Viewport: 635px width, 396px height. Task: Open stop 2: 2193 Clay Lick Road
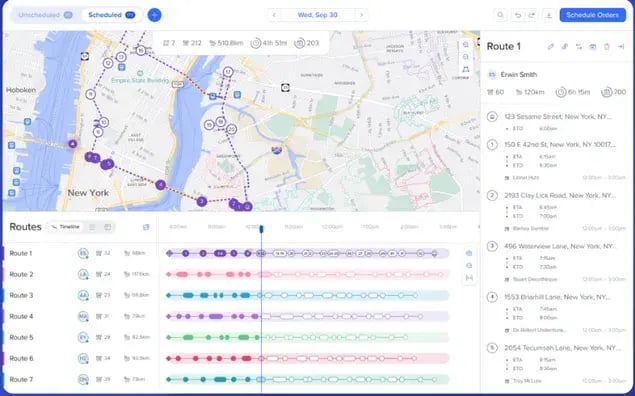(x=560, y=195)
